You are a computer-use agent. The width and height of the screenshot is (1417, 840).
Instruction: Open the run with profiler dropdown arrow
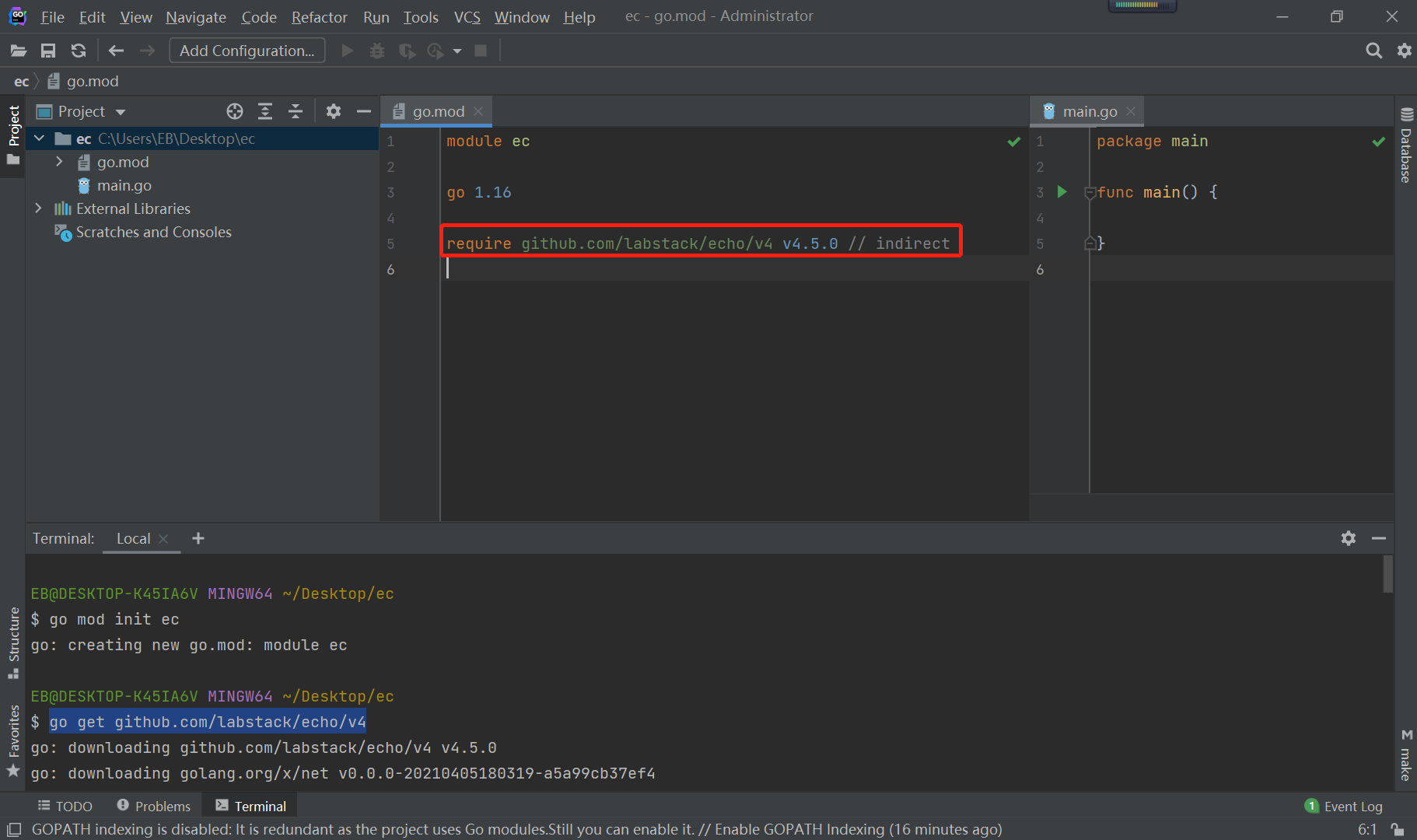457,51
